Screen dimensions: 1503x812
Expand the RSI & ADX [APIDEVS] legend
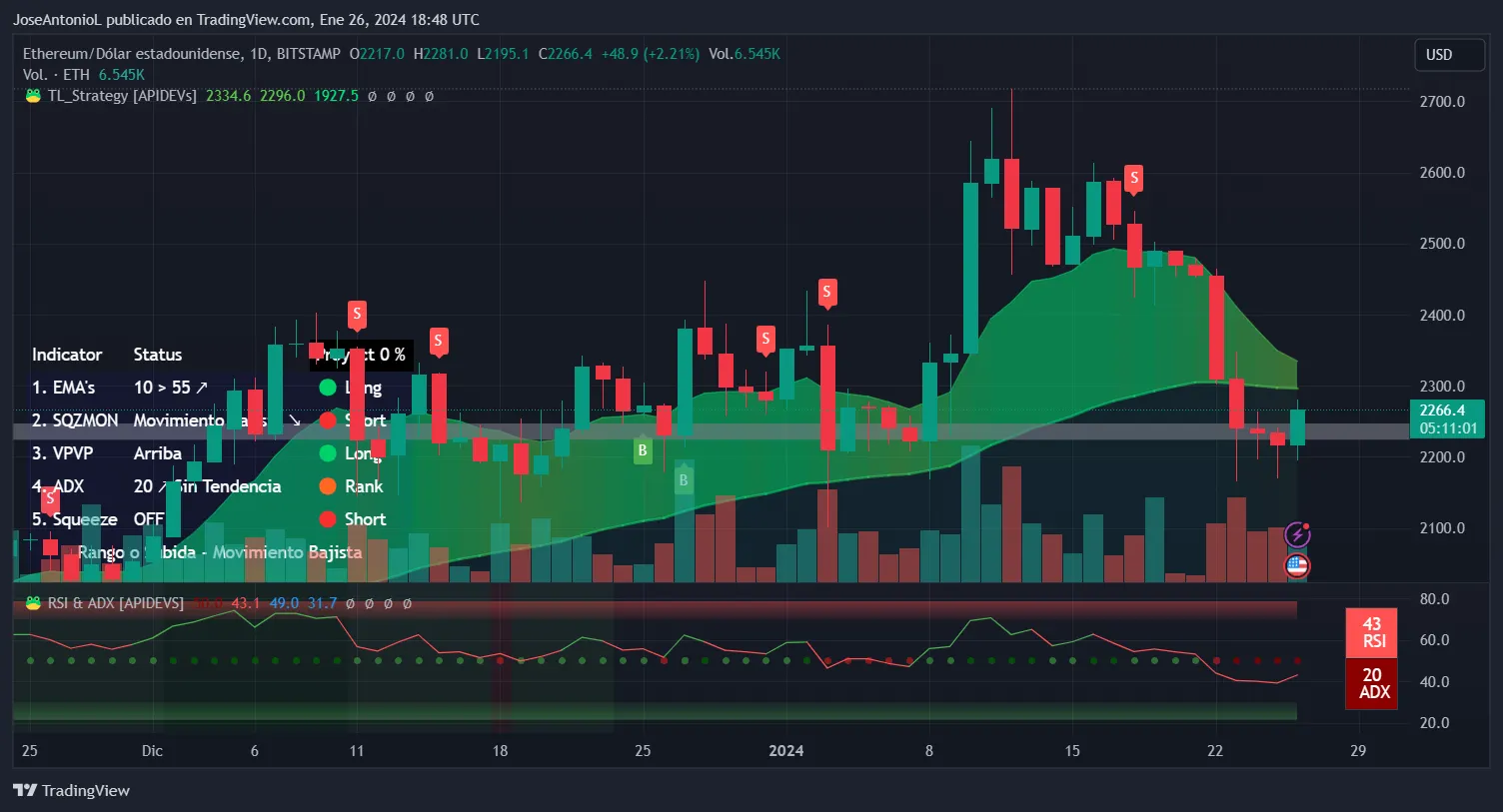(115, 603)
